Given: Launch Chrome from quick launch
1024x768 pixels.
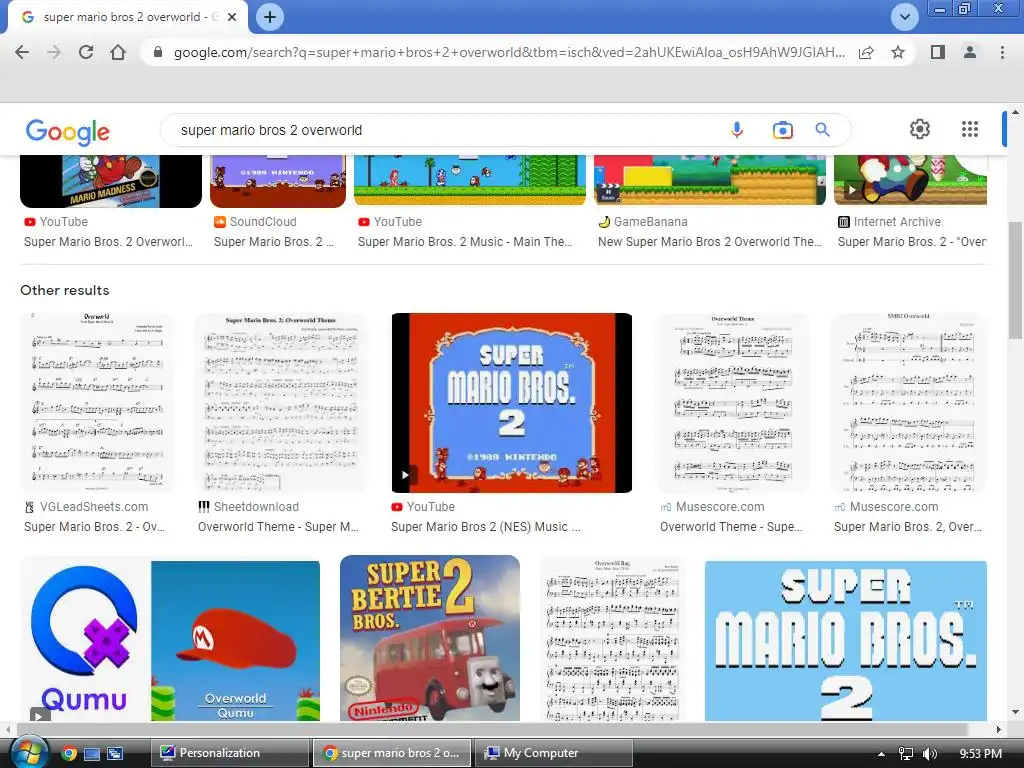Looking at the screenshot, I should (x=69, y=754).
